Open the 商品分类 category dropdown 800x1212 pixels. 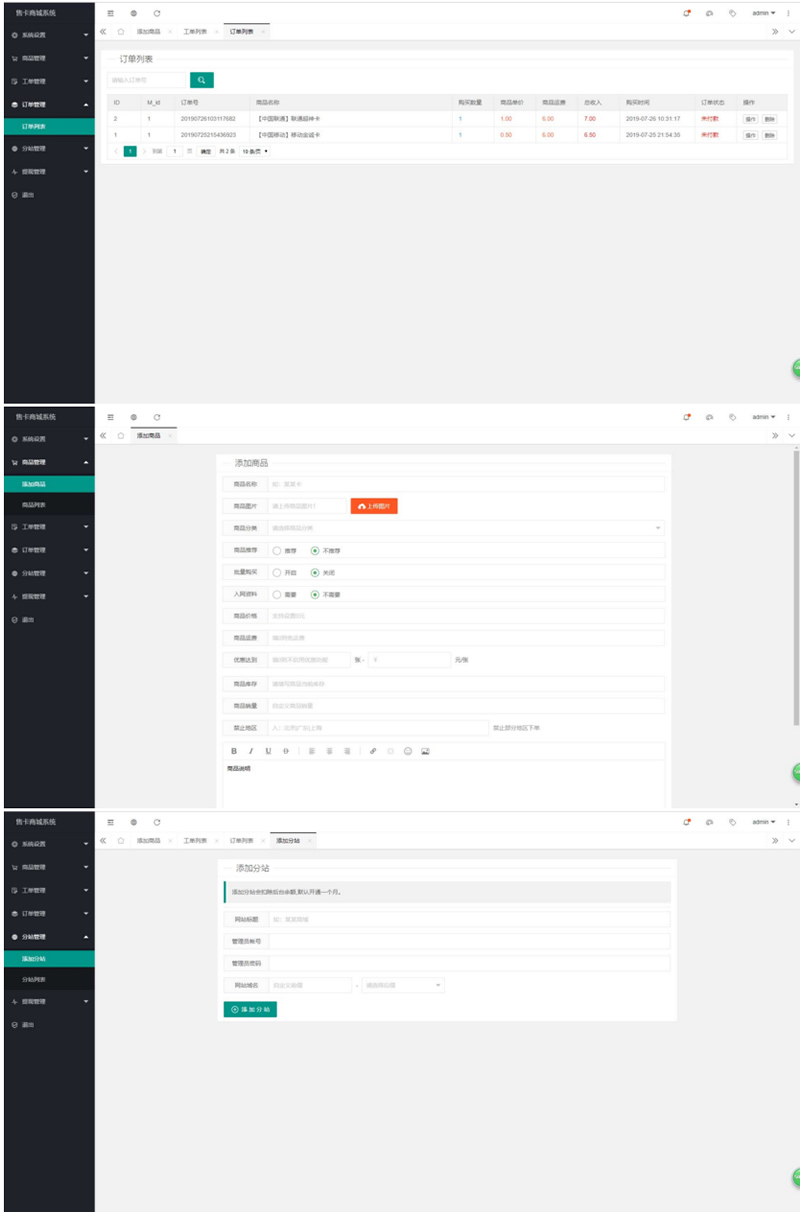466,528
